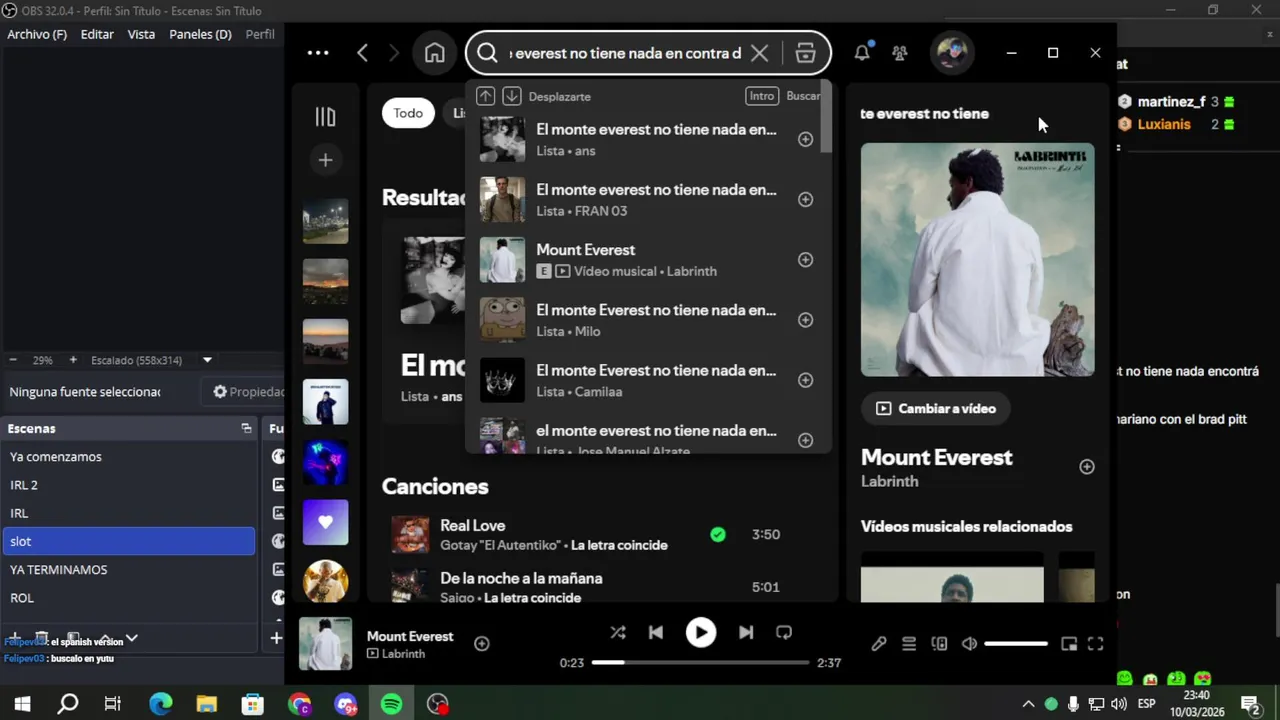Pop out the Escenas dock in OBS
This screenshot has width=1280, height=720.
point(246,428)
